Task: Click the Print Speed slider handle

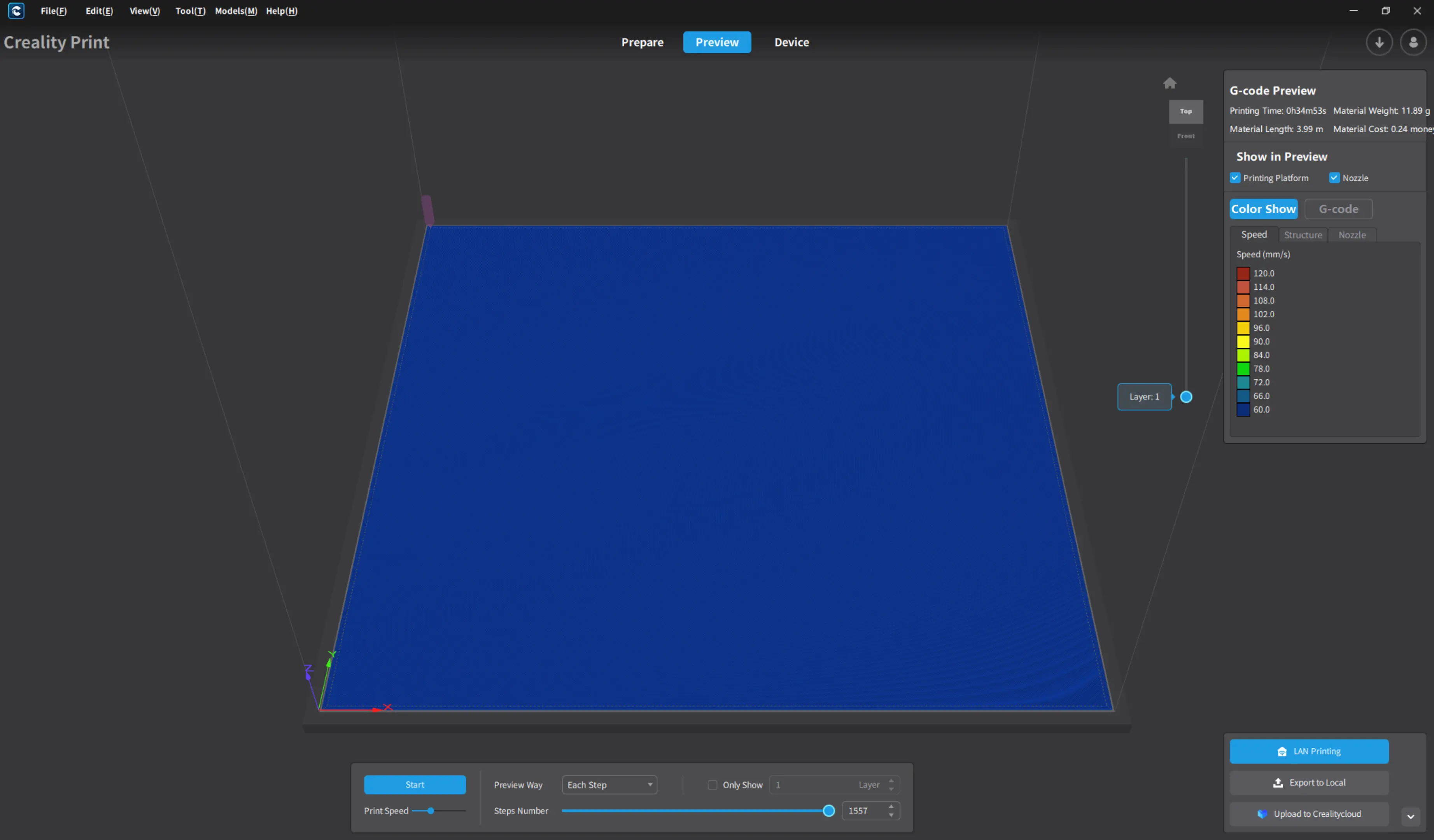Action: pos(431,811)
